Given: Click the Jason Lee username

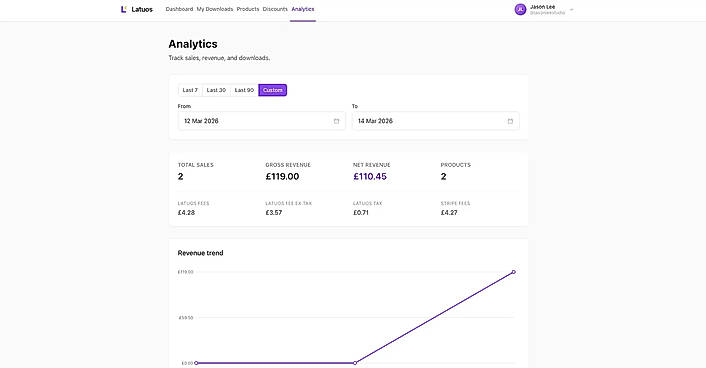Looking at the screenshot, I should (542, 7).
